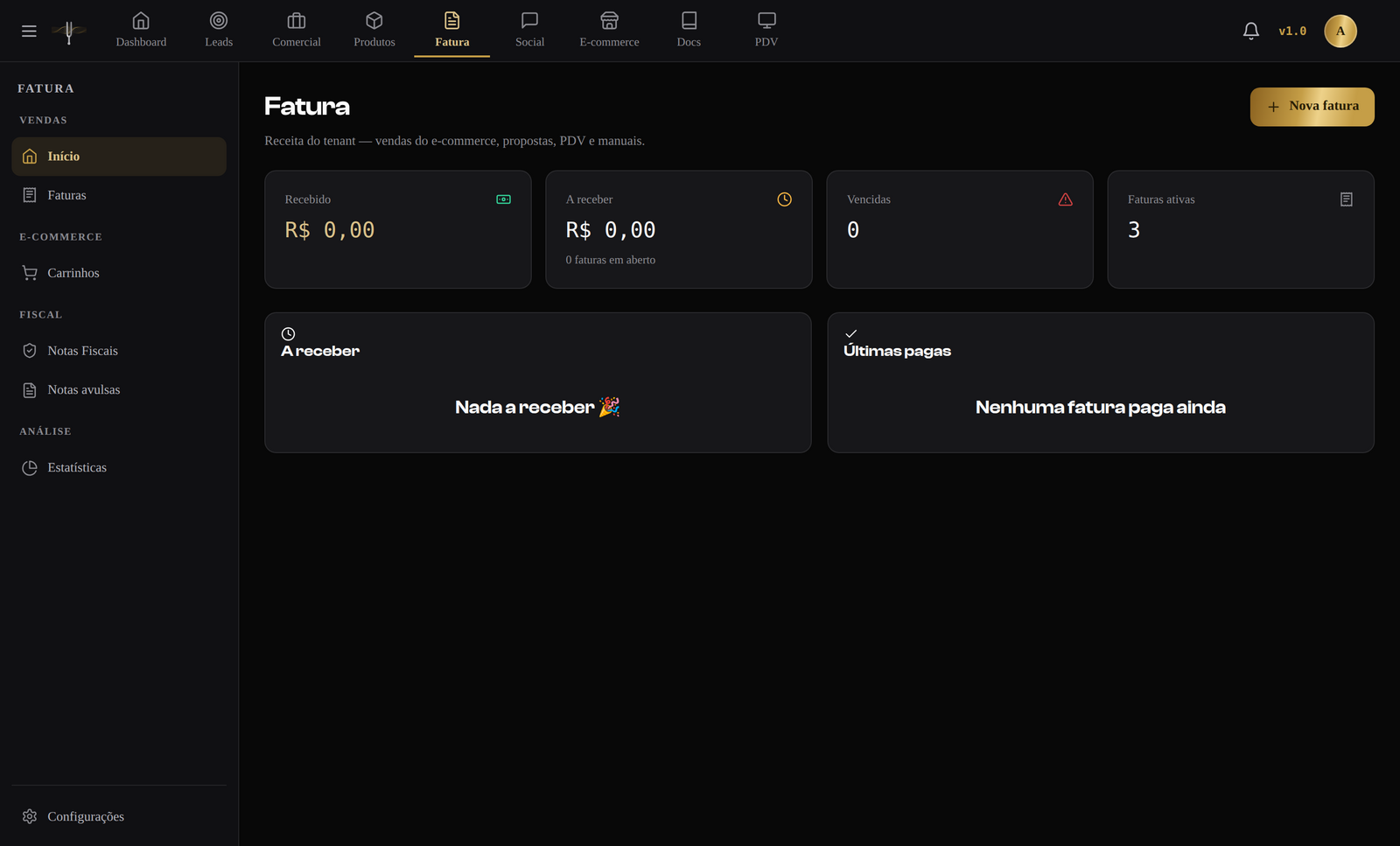Image resolution: width=1400 pixels, height=846 pixels.
Task: Open the Social chat bubble icon
Action: [x=529, y=20]
